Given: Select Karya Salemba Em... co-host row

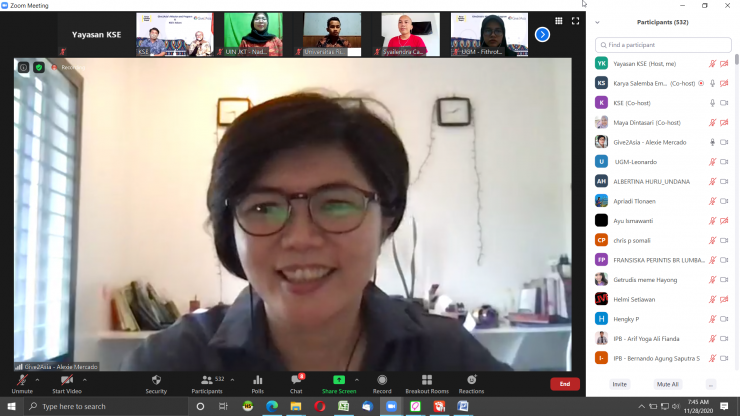Looking at the screenshot, I should point(662,83).
